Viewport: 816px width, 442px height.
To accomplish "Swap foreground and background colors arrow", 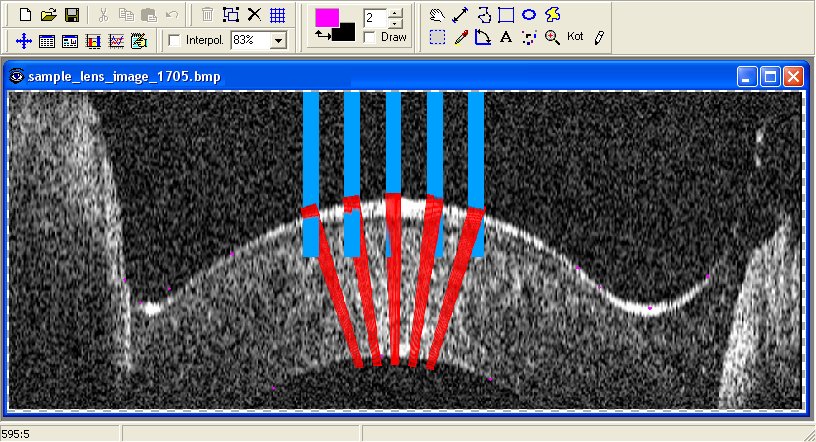I will tap(323, 35).
